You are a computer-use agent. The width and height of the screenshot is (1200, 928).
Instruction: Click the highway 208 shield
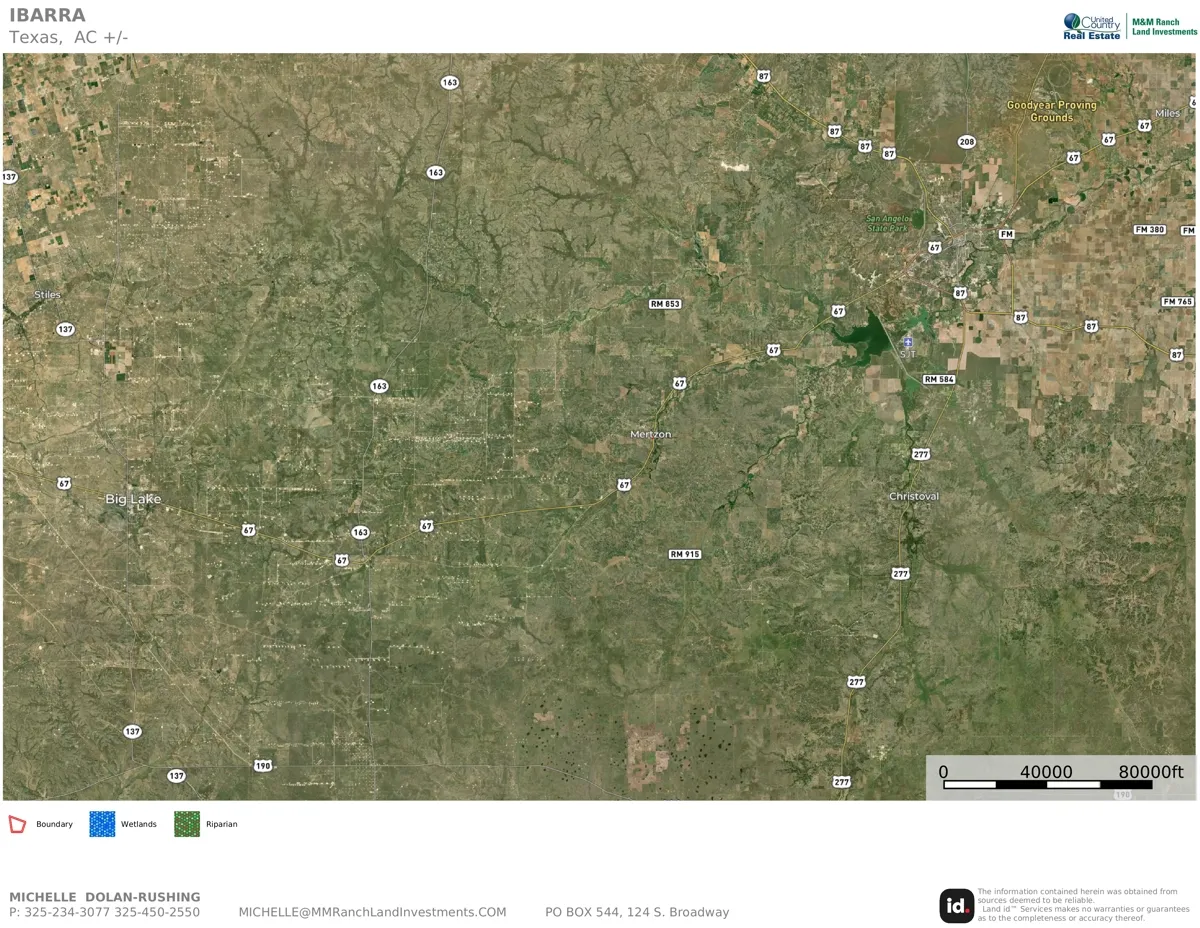coord(966,142)
